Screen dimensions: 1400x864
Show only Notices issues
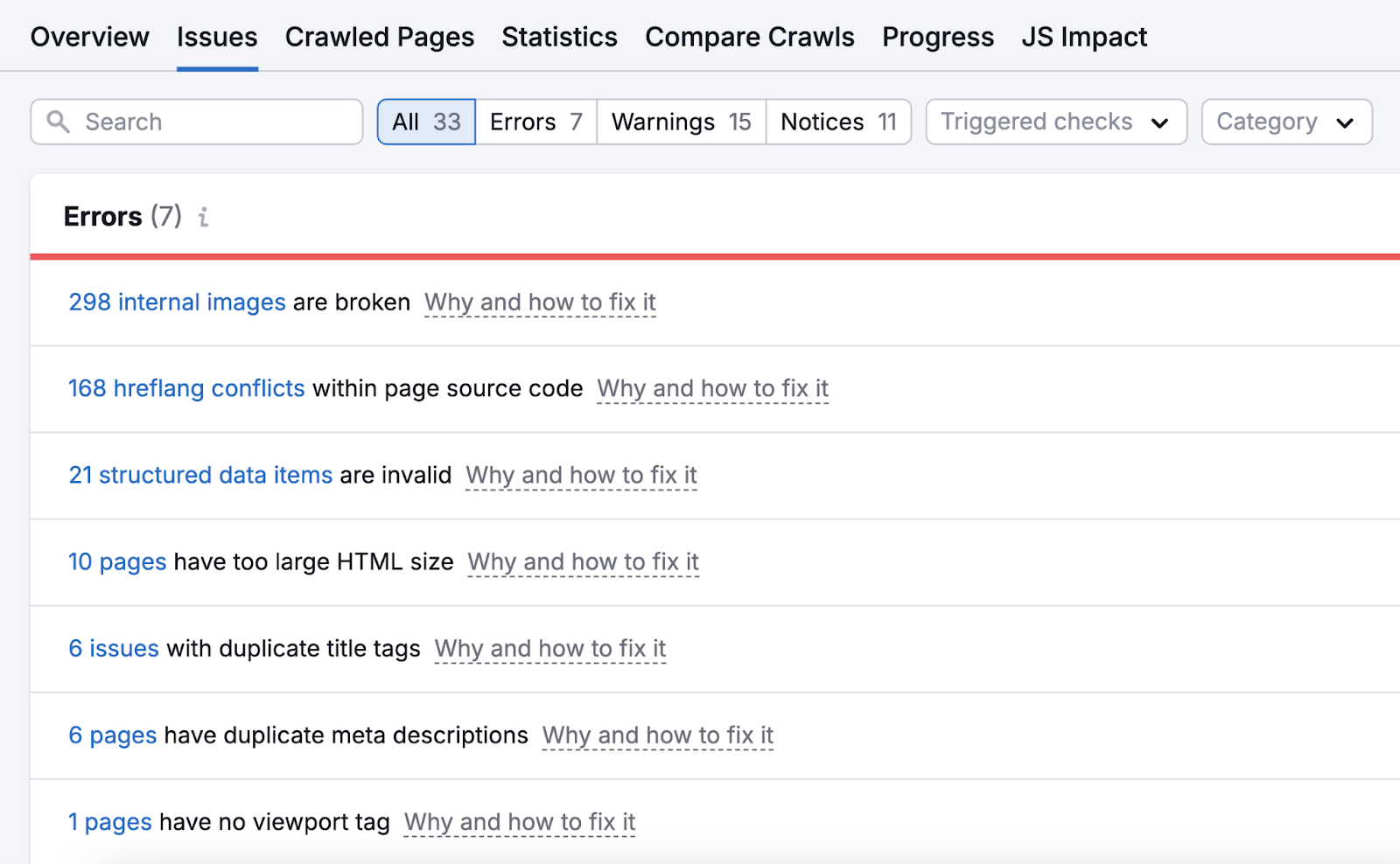[x=837, y=122]
